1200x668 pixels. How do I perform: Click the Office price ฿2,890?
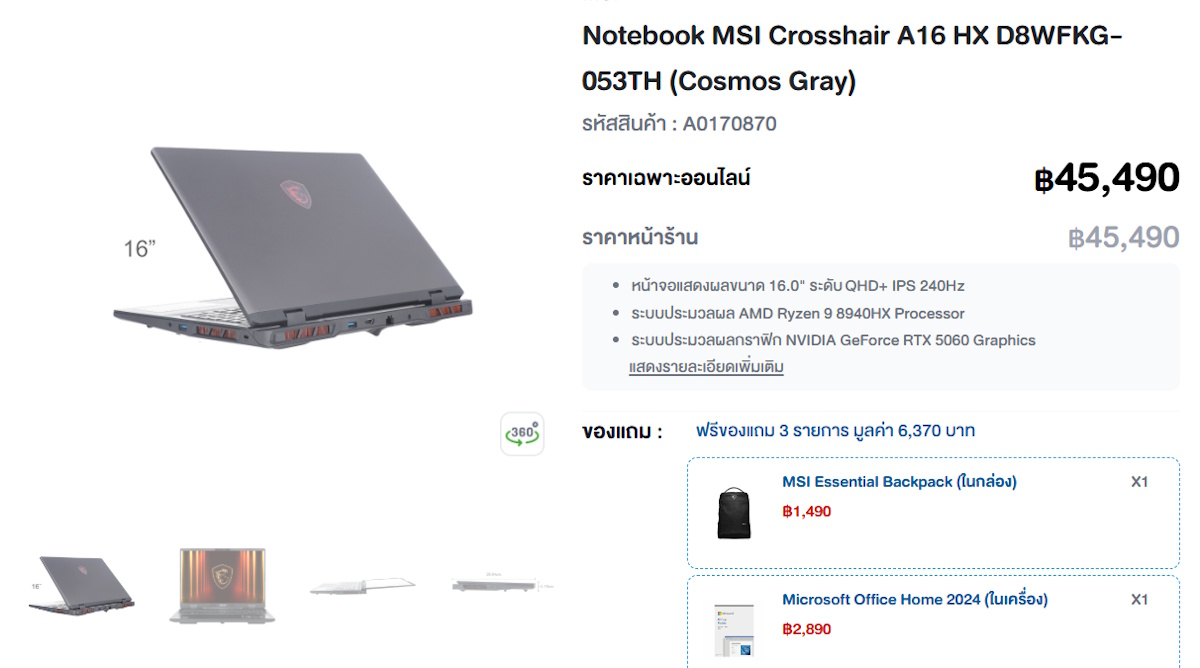(x=807, y=630)
